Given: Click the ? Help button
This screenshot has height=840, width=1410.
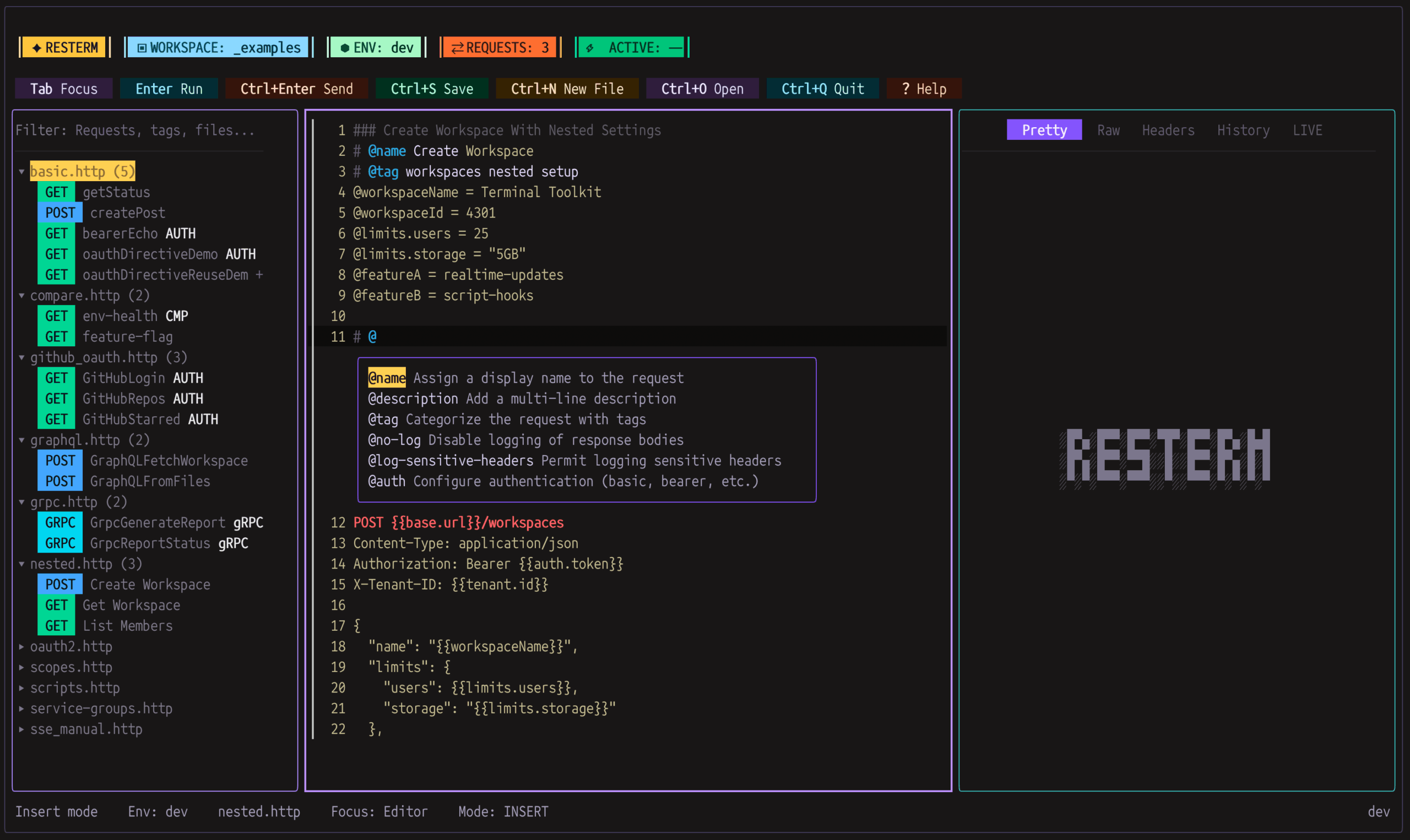Looking at the screenshot, I should 924,89.
